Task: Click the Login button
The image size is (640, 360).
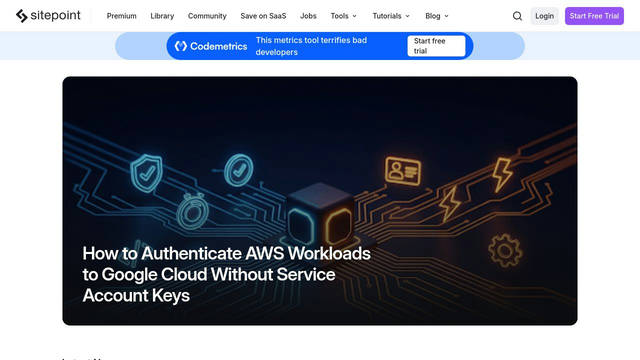Action: (x=544, y=16)
